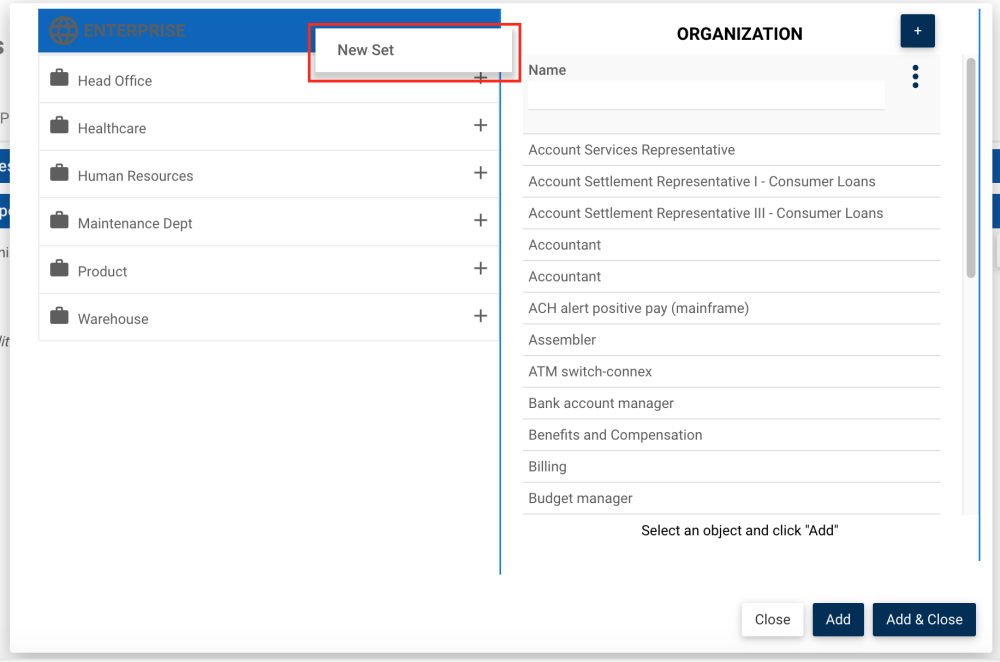This screenshot has width=1000, height=662.
Task: Click the Name filter input field
Action: (x=706, y=95)
